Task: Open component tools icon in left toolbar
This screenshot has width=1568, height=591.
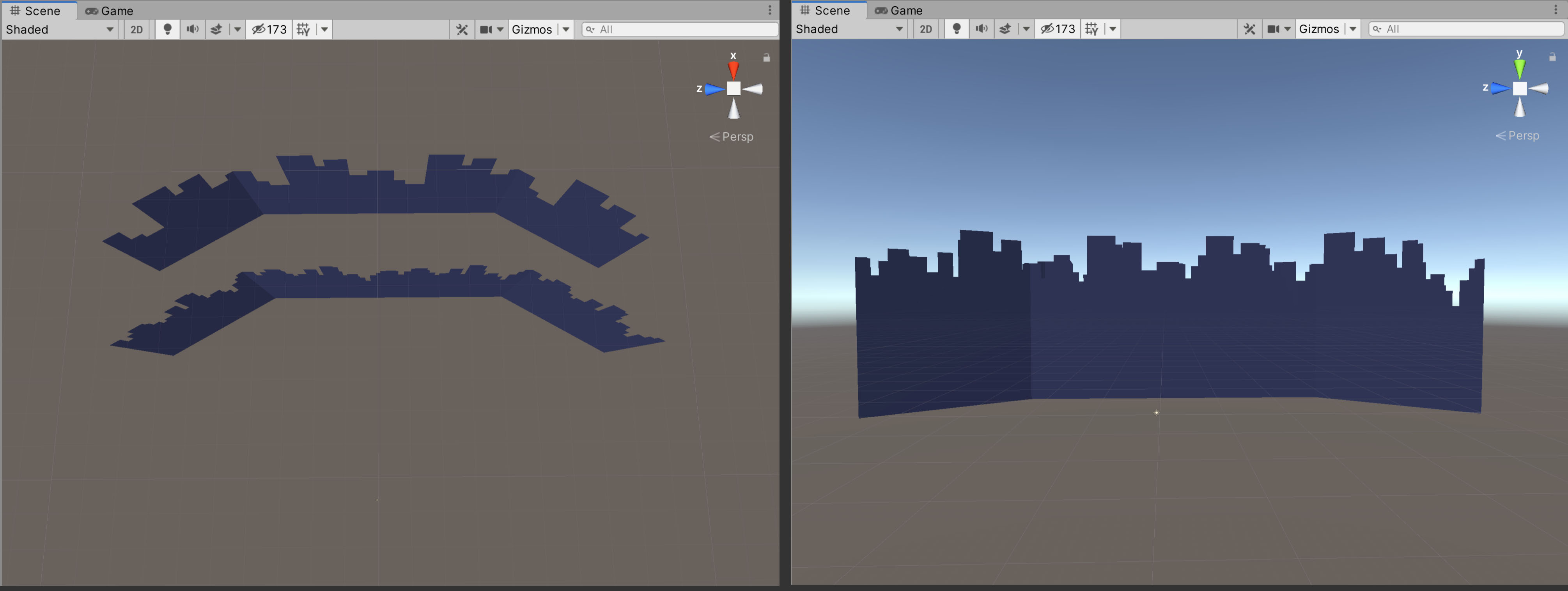Action: click(x=462, y=29)
